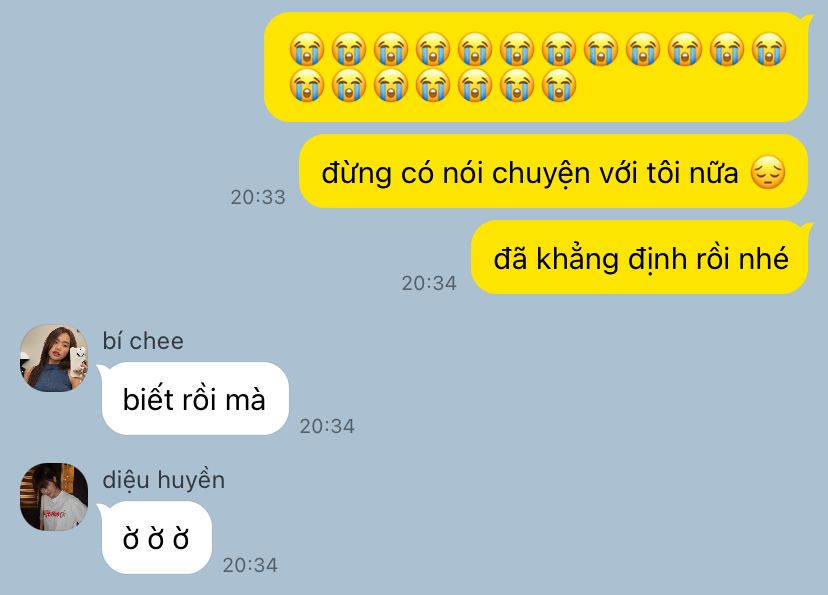Image resolution: width=828 pixels, height=595 pixels.
Task: Click the last crying emoji in second row
Action: 559,84
